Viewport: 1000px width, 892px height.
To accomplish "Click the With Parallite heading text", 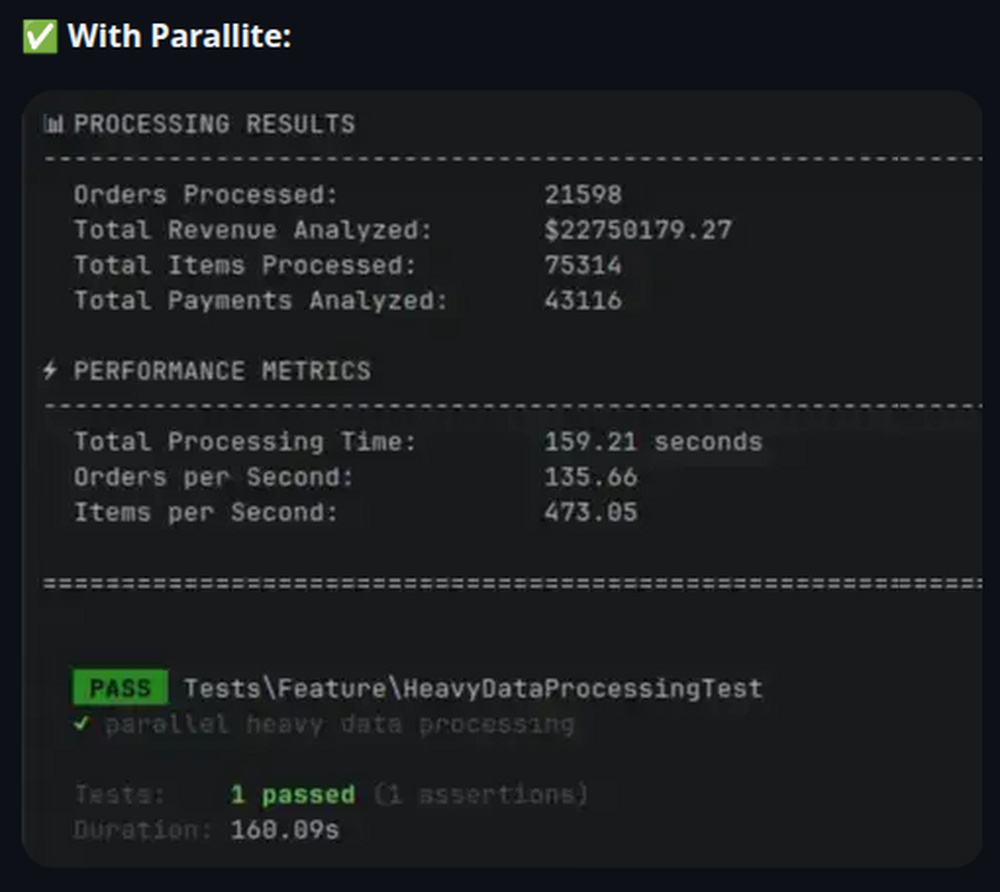I will coord(179,38).
